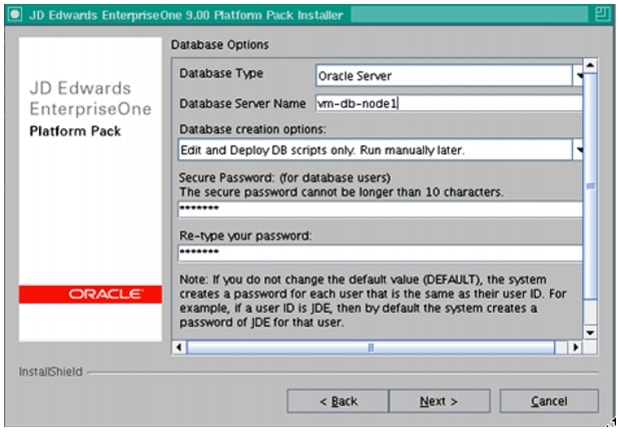Click the Cancel button

pos(549,401)
